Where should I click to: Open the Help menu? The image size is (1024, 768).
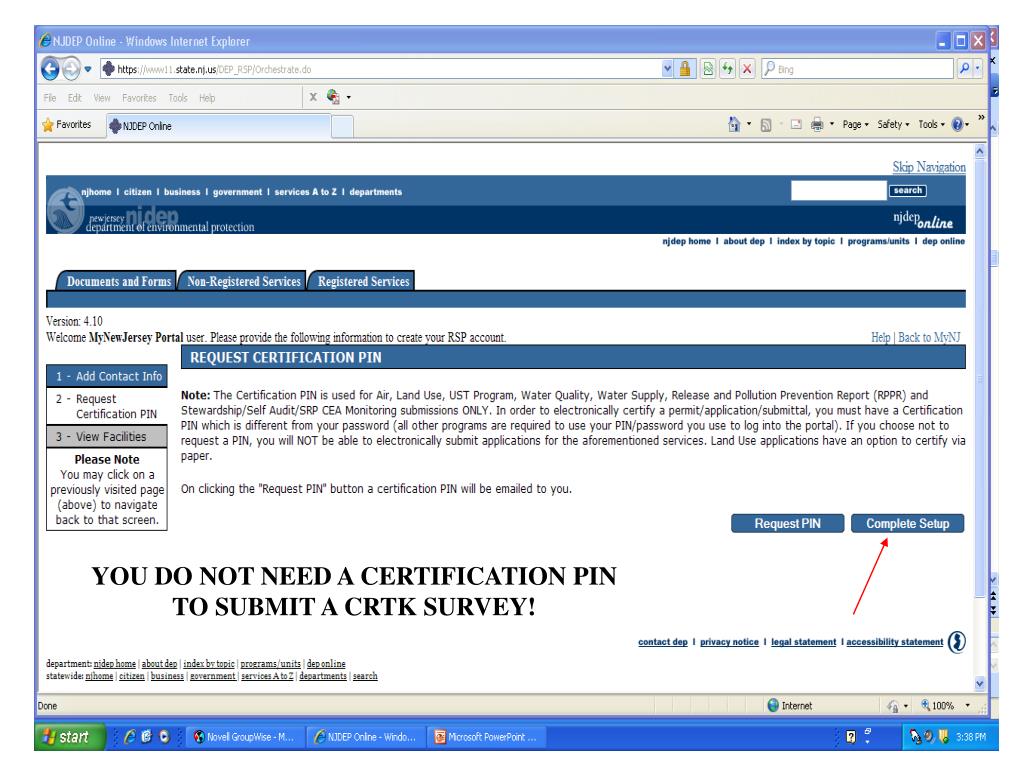coord(207,98)
